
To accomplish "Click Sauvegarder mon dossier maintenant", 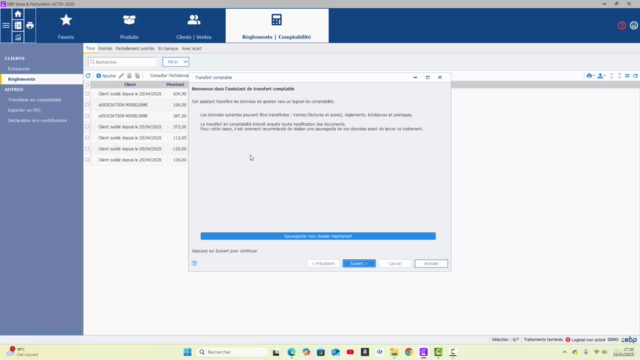I will 318,236.
